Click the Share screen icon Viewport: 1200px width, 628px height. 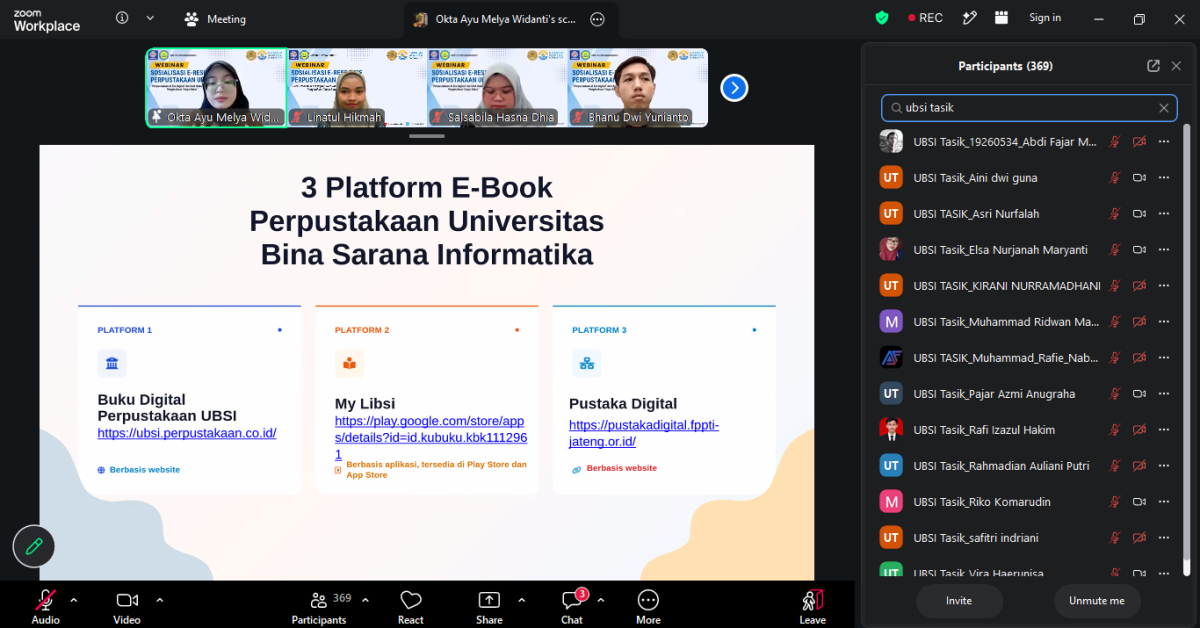tap(489, 600)
